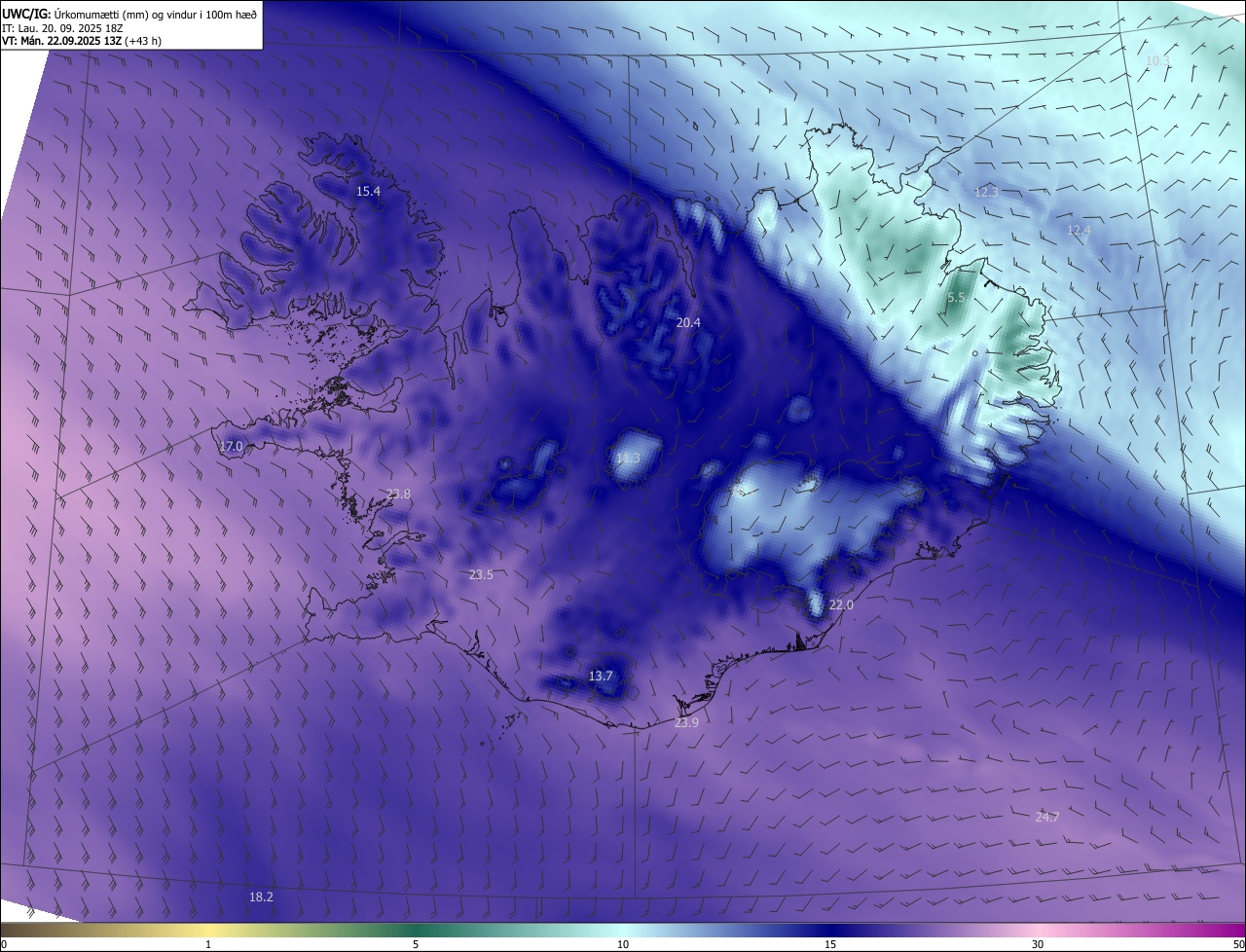Click the 13.7 value in south Iceland
This screenshot has height=952, width=1246.
(x=602, y=677)
